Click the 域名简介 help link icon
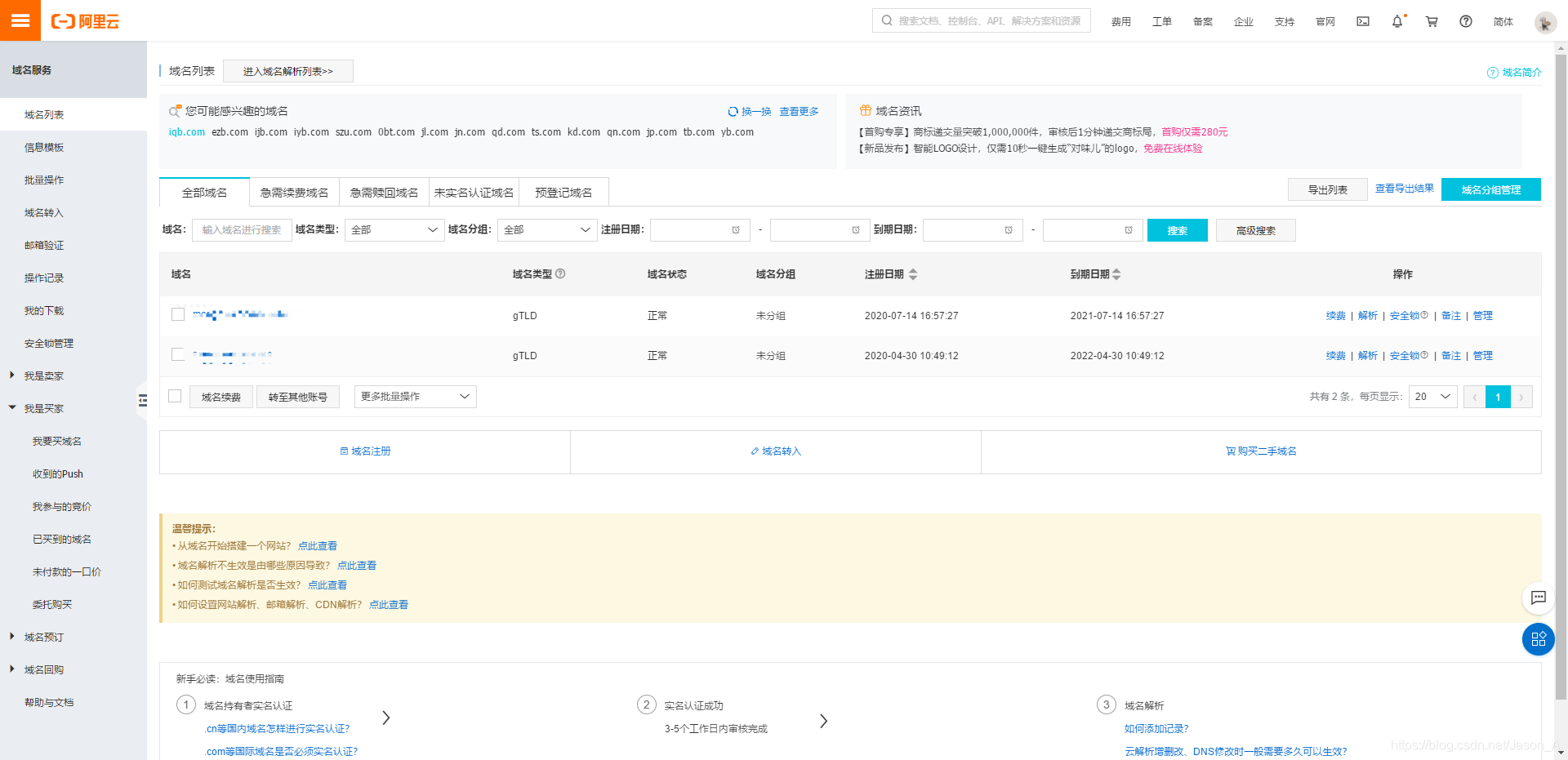 tap(1493, 73)
